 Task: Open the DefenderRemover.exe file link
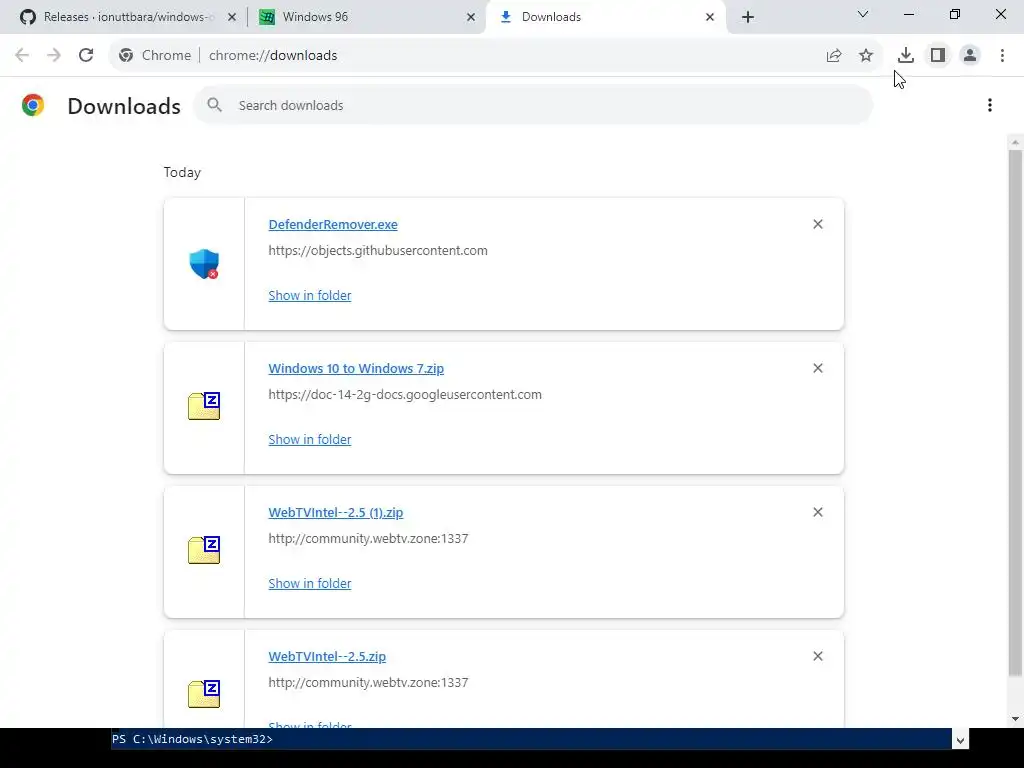[x=333, y=225]
